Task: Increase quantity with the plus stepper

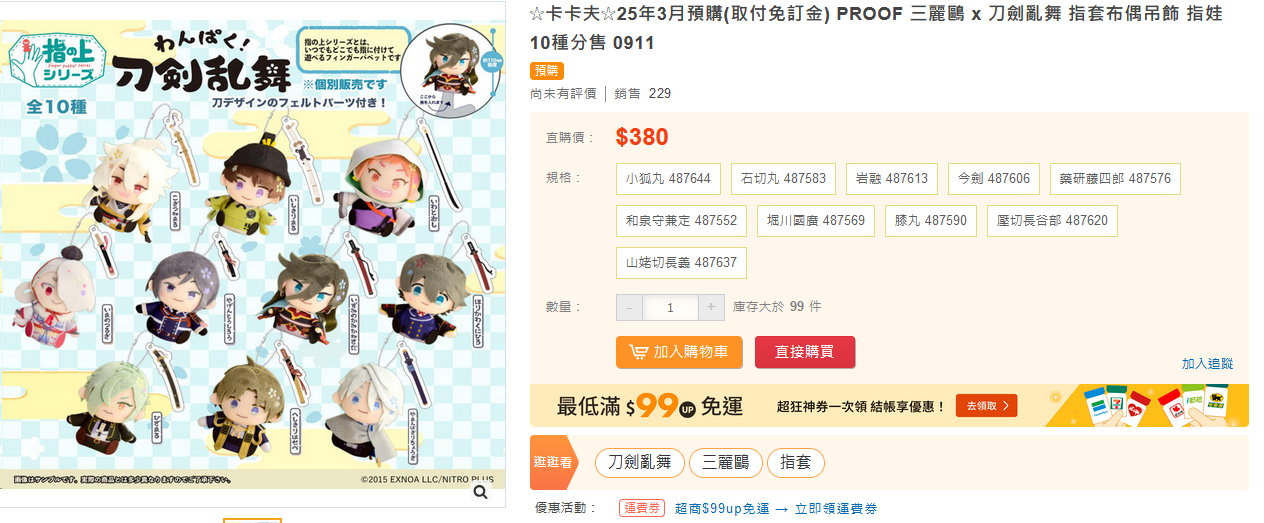Action: pyautogui.click(x=711, y=307)
